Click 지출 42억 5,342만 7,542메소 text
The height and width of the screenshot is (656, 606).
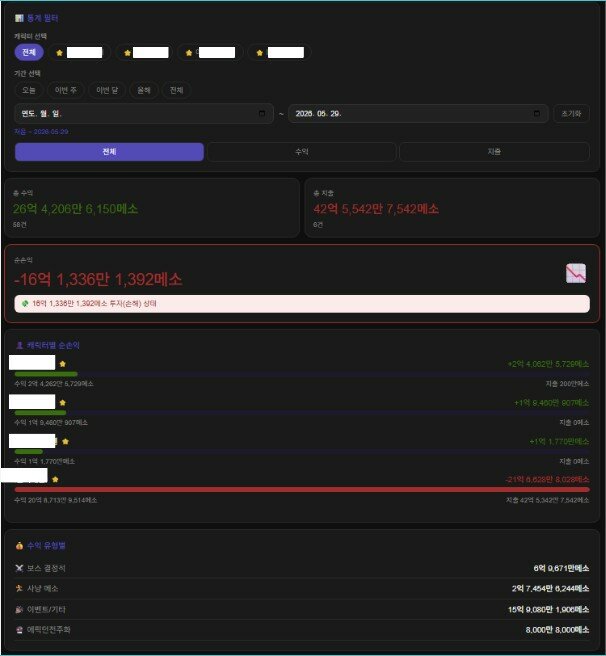(547, 500)
